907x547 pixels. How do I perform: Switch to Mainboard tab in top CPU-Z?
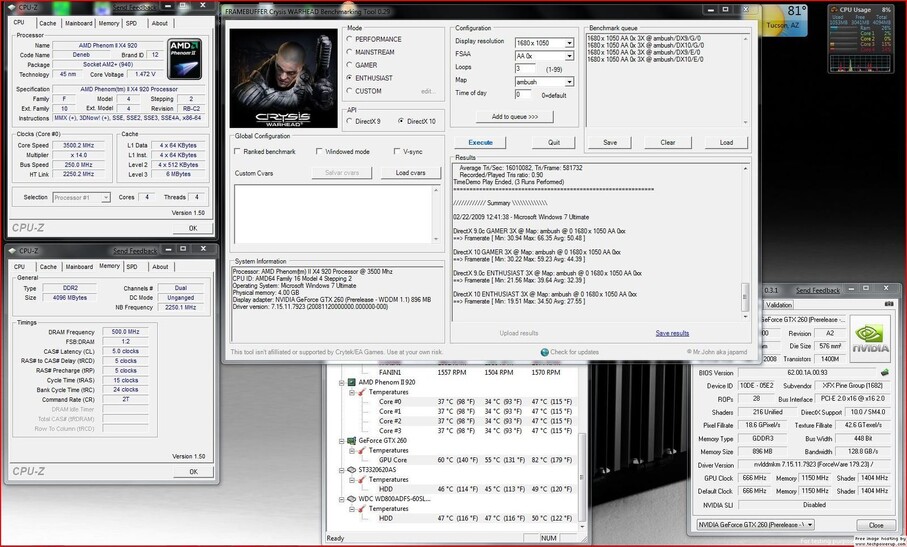tap(79, 23)
